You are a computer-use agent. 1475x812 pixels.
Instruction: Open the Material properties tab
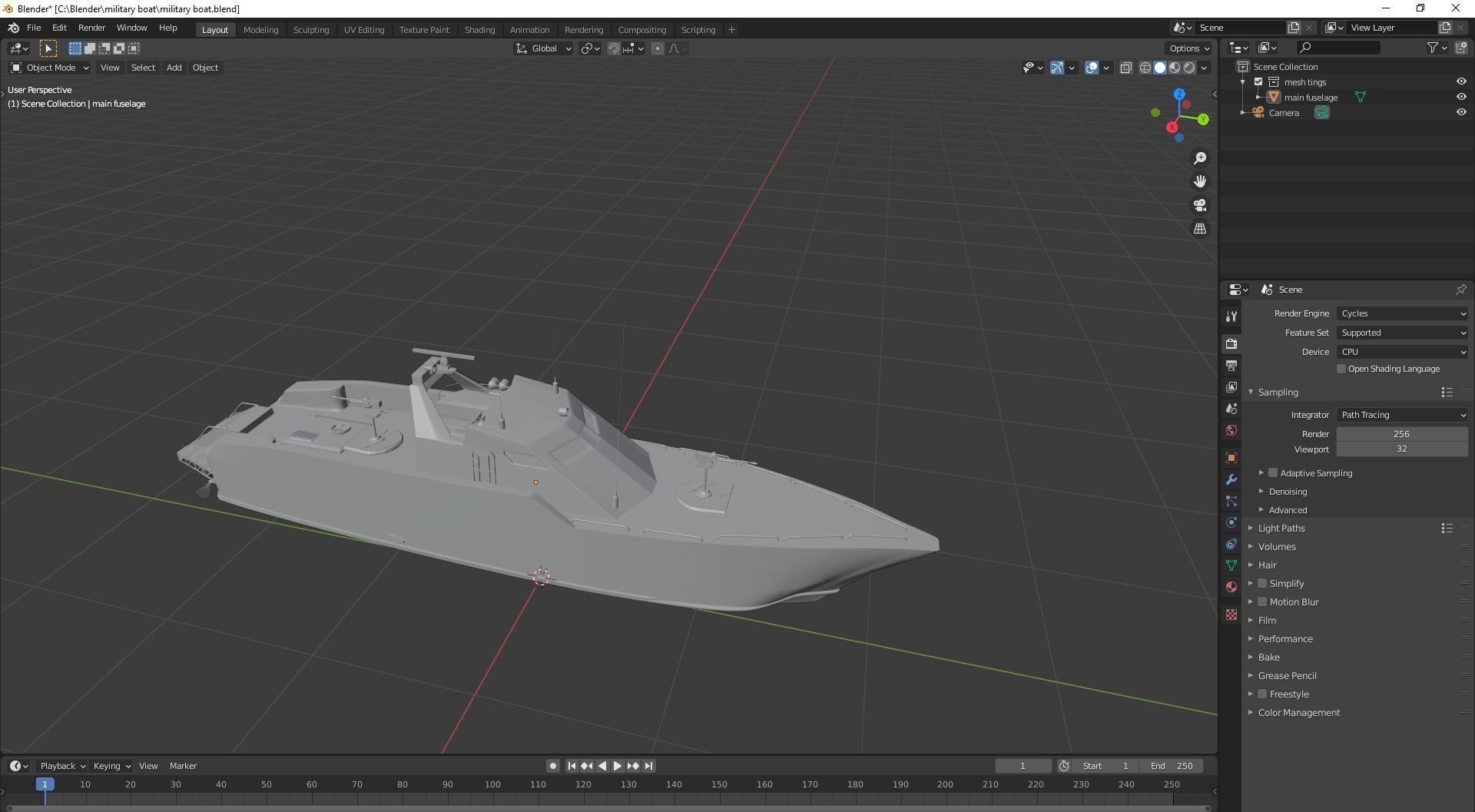[x=1231, y=587]
